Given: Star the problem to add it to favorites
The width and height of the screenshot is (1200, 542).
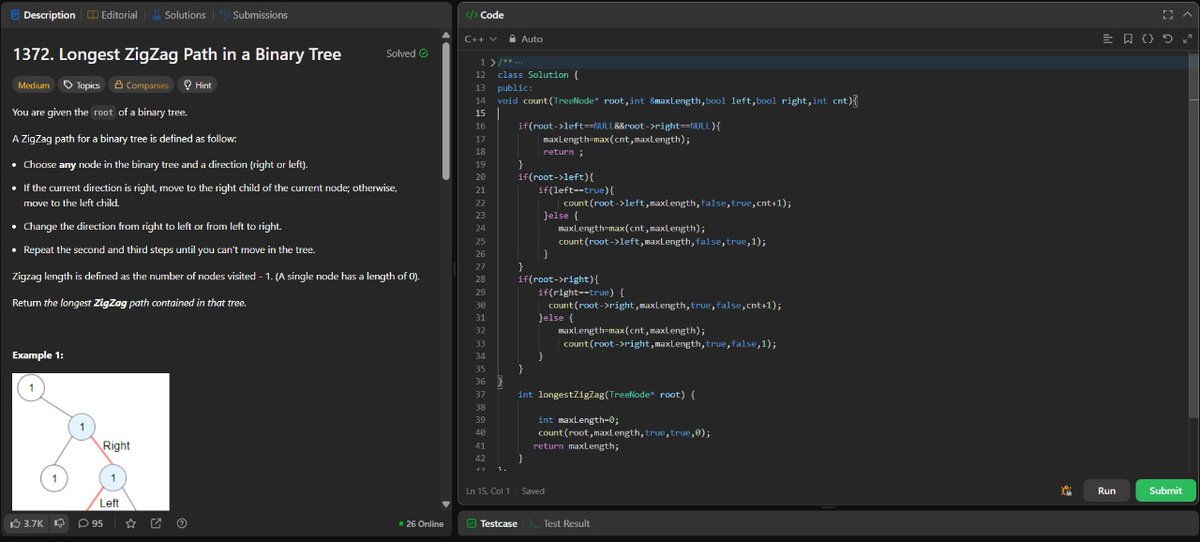Looking at the screenshot, I should coord(130,523).
